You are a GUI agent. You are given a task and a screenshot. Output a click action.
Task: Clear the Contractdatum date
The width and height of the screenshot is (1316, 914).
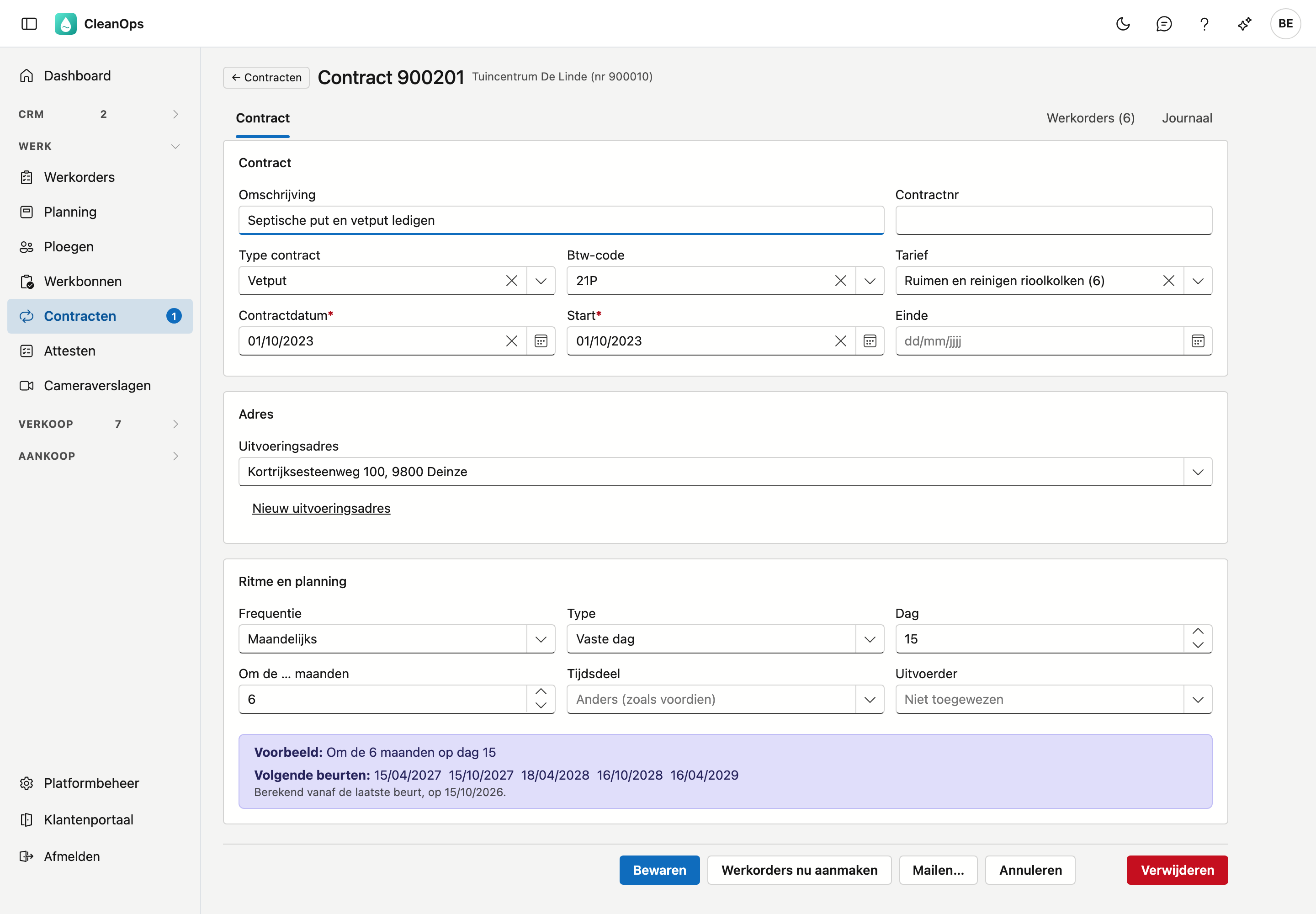pos(511,341)
